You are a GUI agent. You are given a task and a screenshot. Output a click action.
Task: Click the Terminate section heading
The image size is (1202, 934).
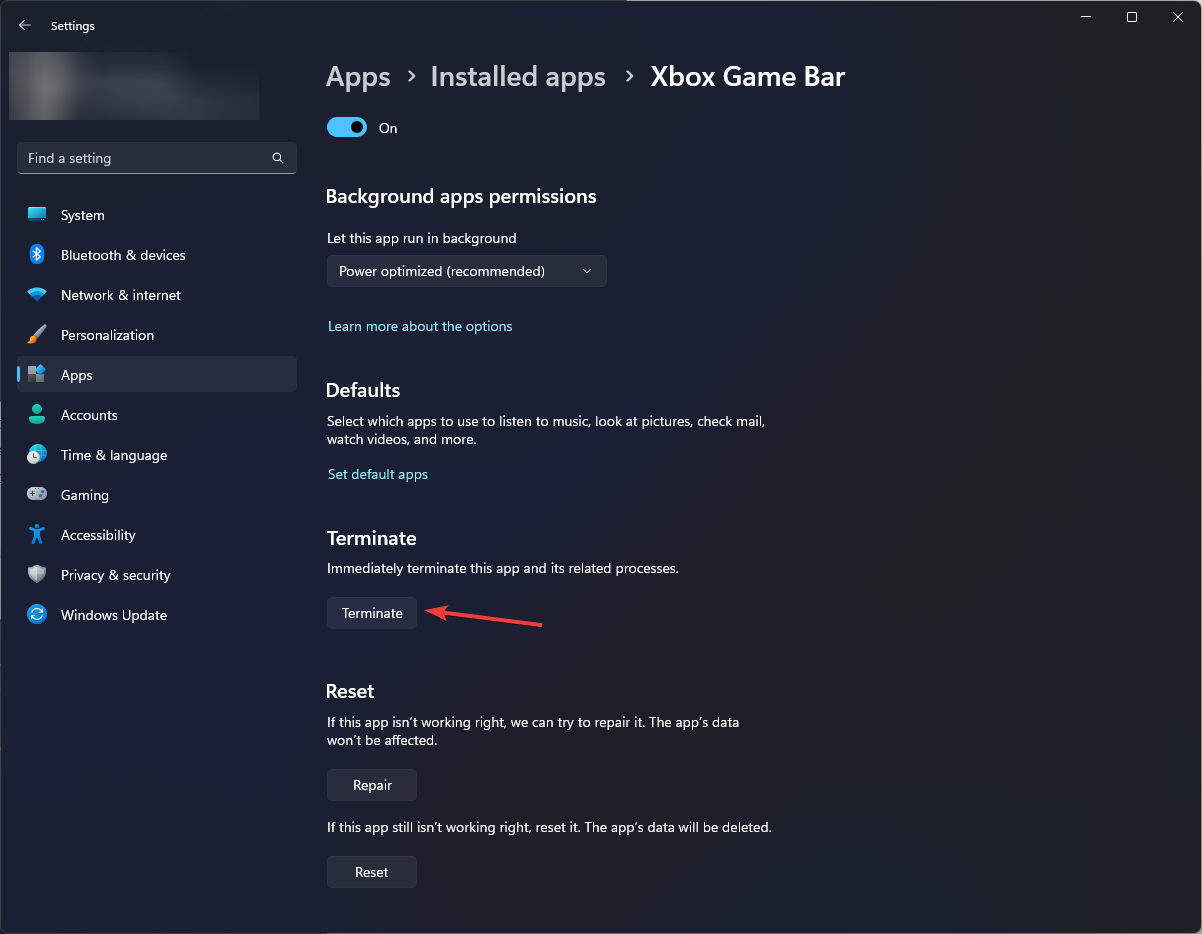pyautogui.click(x=371, y=538)
